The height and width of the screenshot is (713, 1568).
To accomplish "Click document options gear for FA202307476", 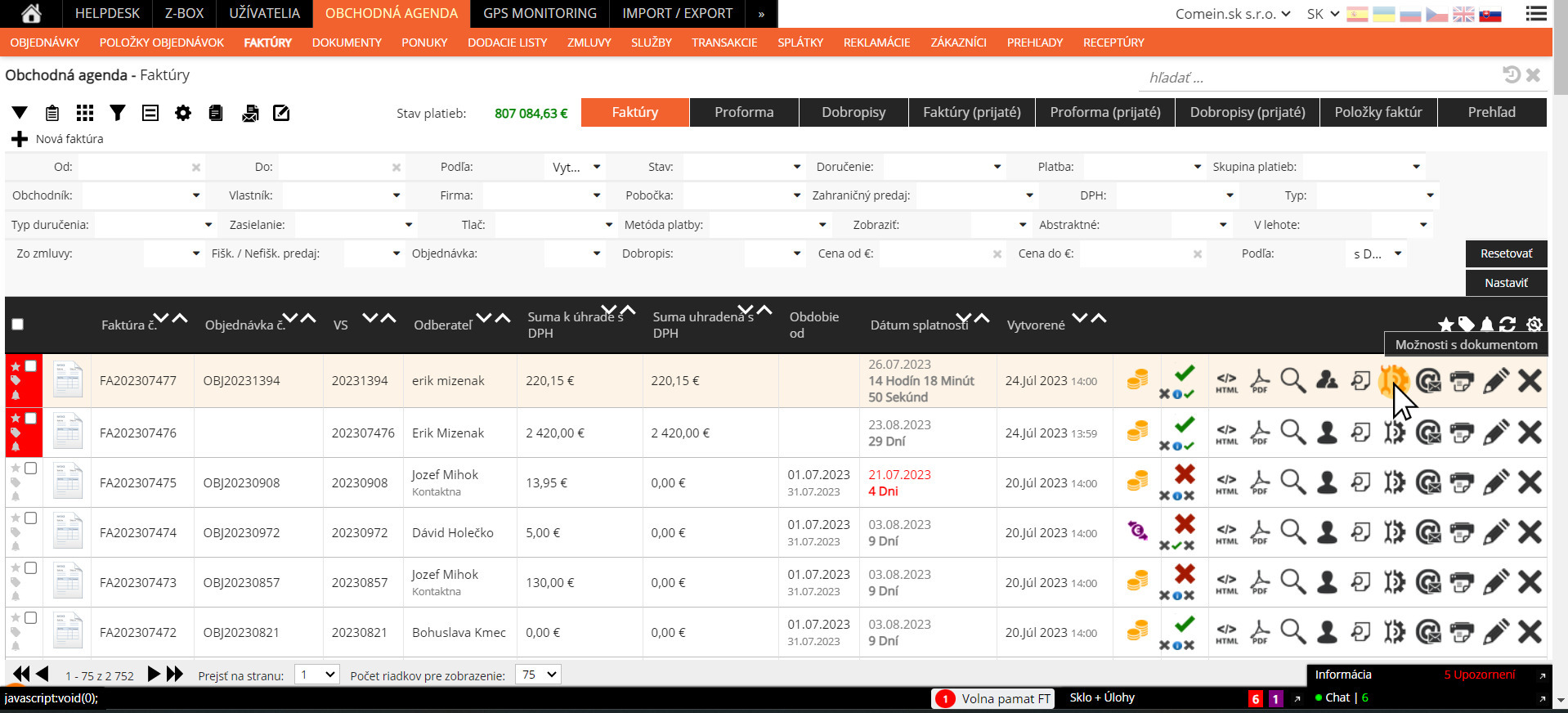I will point(1394,432).
